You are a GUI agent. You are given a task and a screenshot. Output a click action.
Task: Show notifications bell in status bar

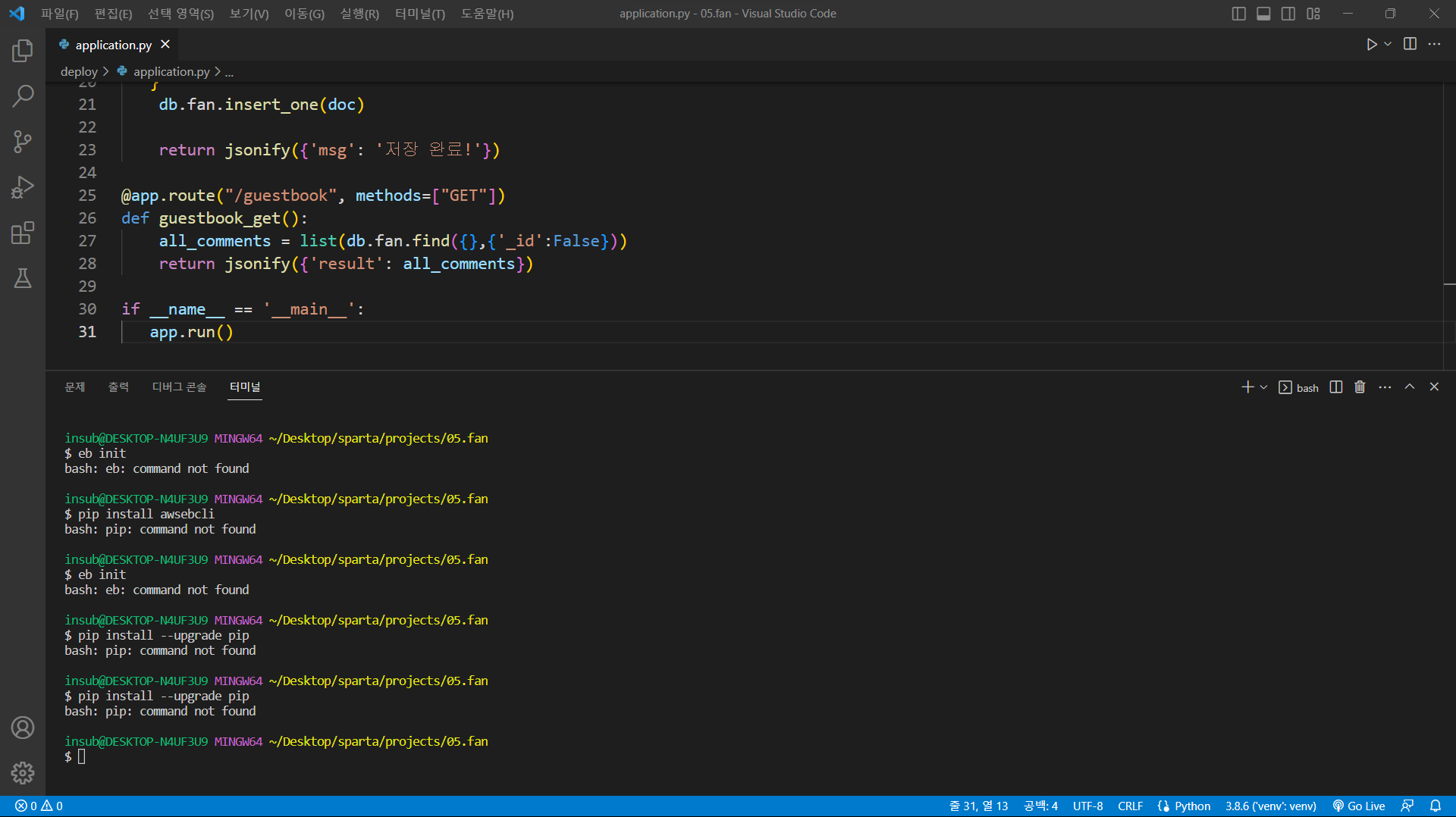pos(1436,806)
